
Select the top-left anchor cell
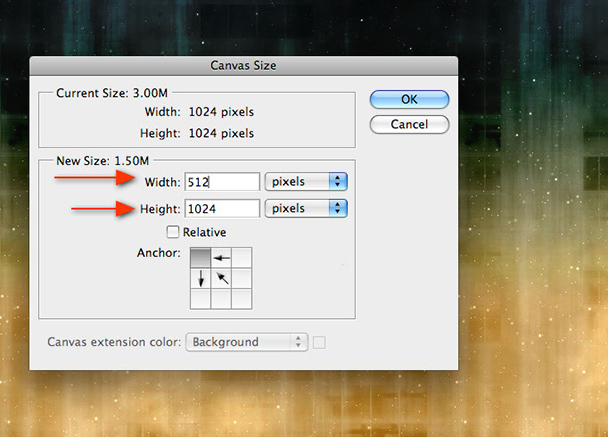click(x=200, y=258)
